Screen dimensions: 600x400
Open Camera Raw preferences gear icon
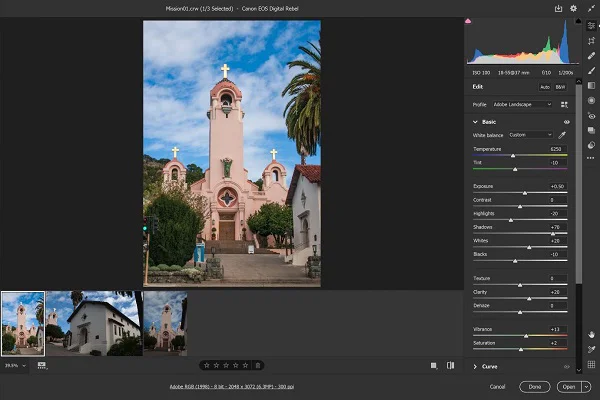click(573, 8)
